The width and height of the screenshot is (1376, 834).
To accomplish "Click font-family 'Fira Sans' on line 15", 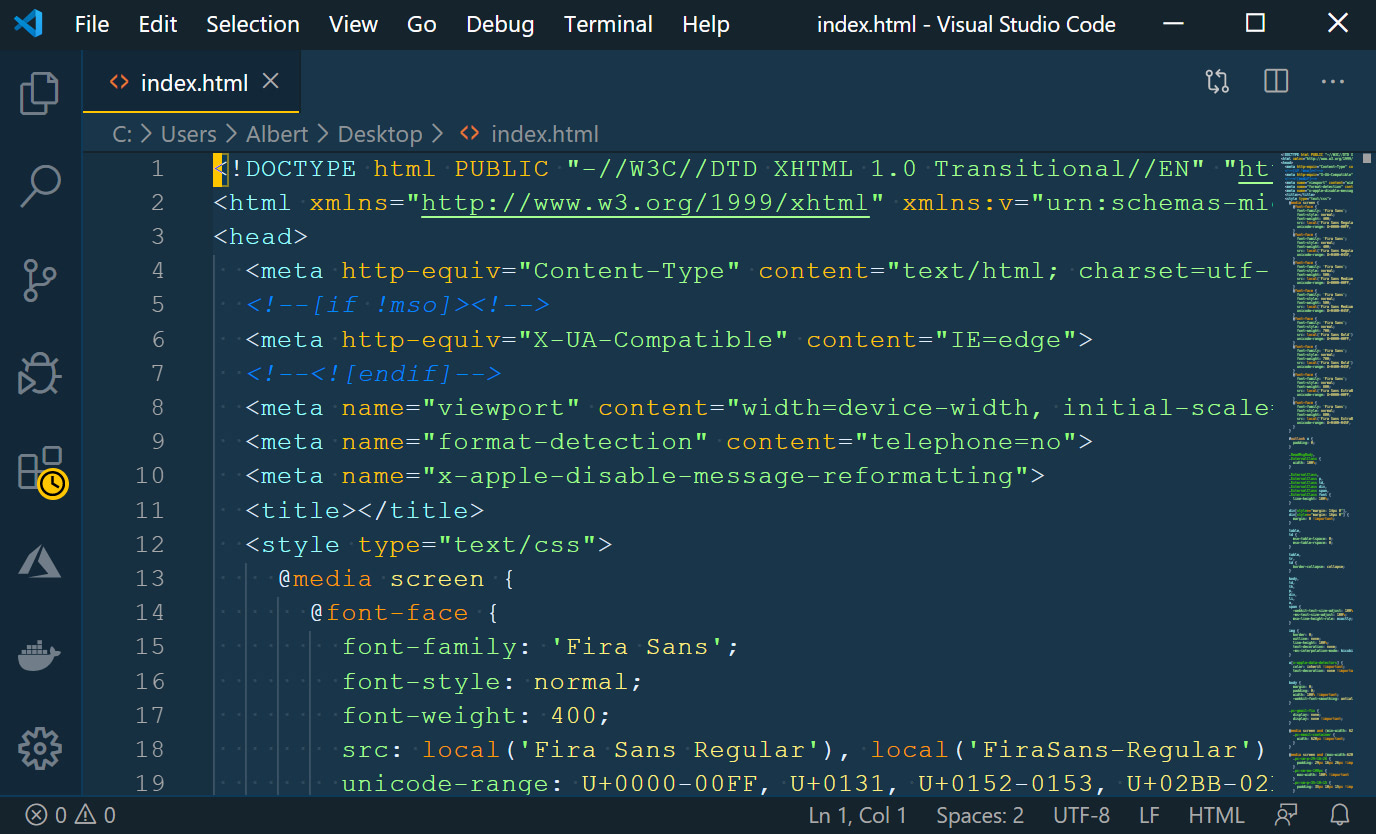I will point(541,647).
